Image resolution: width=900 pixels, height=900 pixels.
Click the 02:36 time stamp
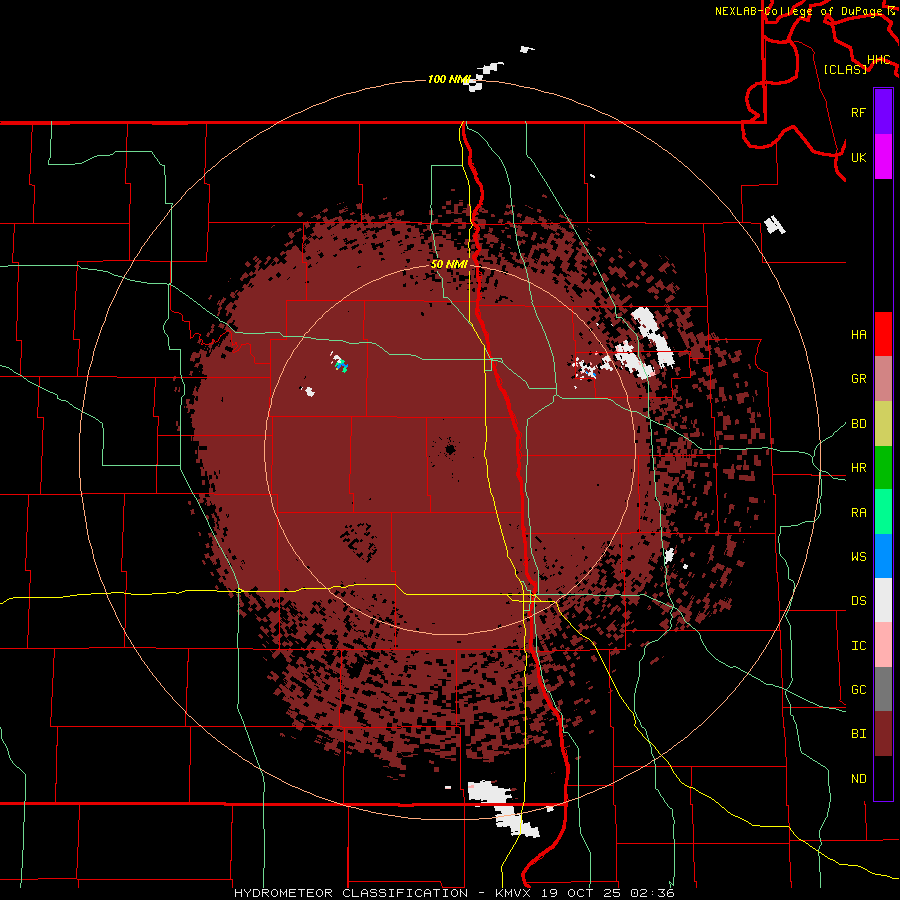(652, 893)
